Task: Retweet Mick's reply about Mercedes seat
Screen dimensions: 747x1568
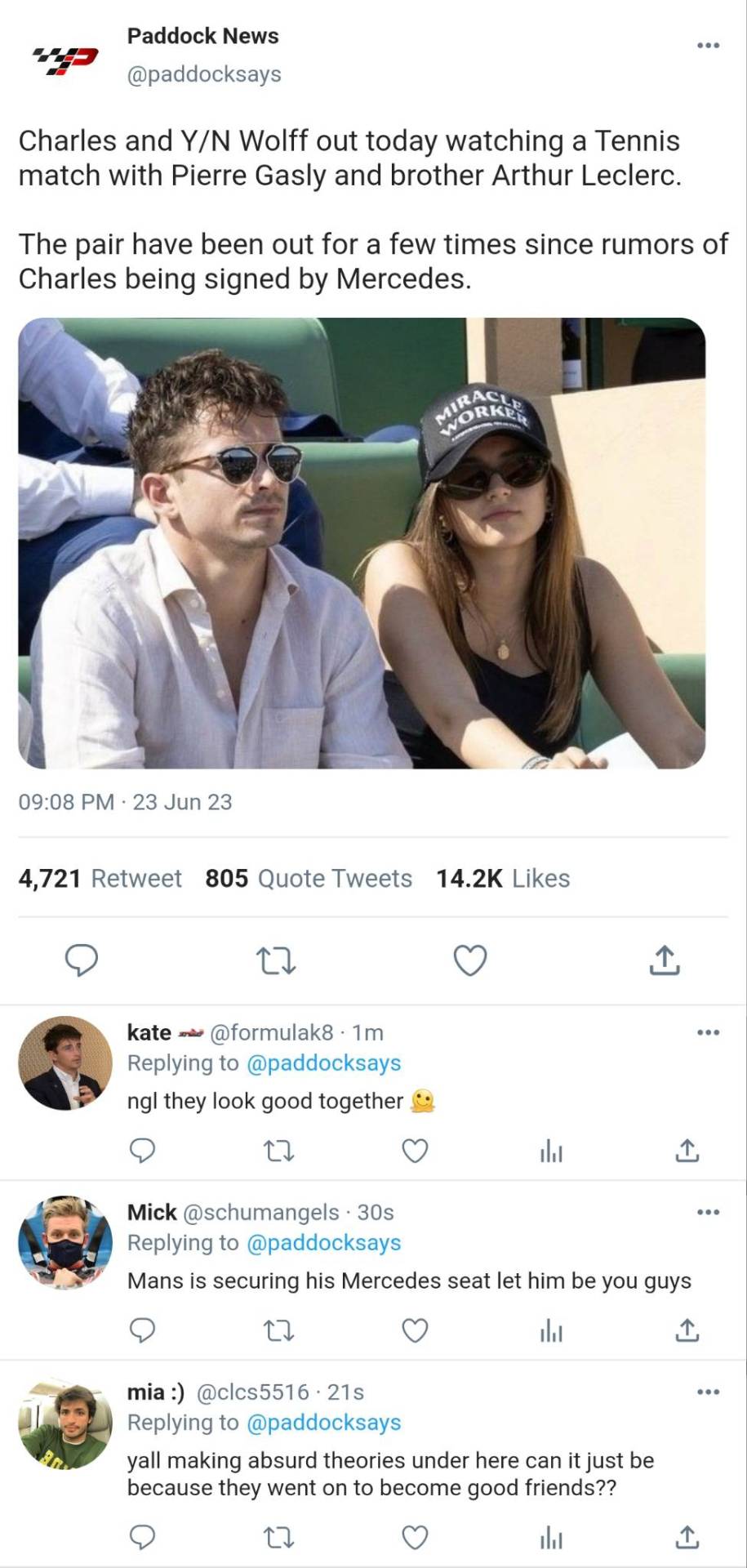Action: click(x=279, y=1331)
